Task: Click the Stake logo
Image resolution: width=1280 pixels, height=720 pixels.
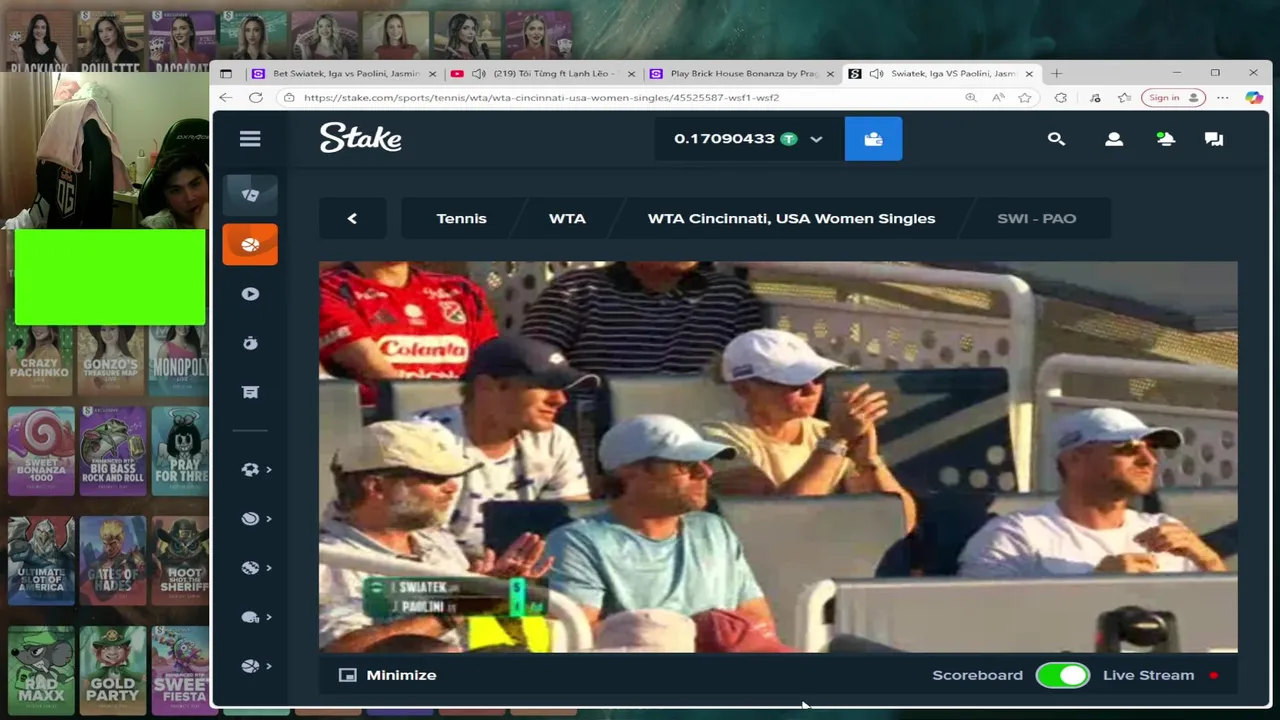Action: tap(361, 138)
